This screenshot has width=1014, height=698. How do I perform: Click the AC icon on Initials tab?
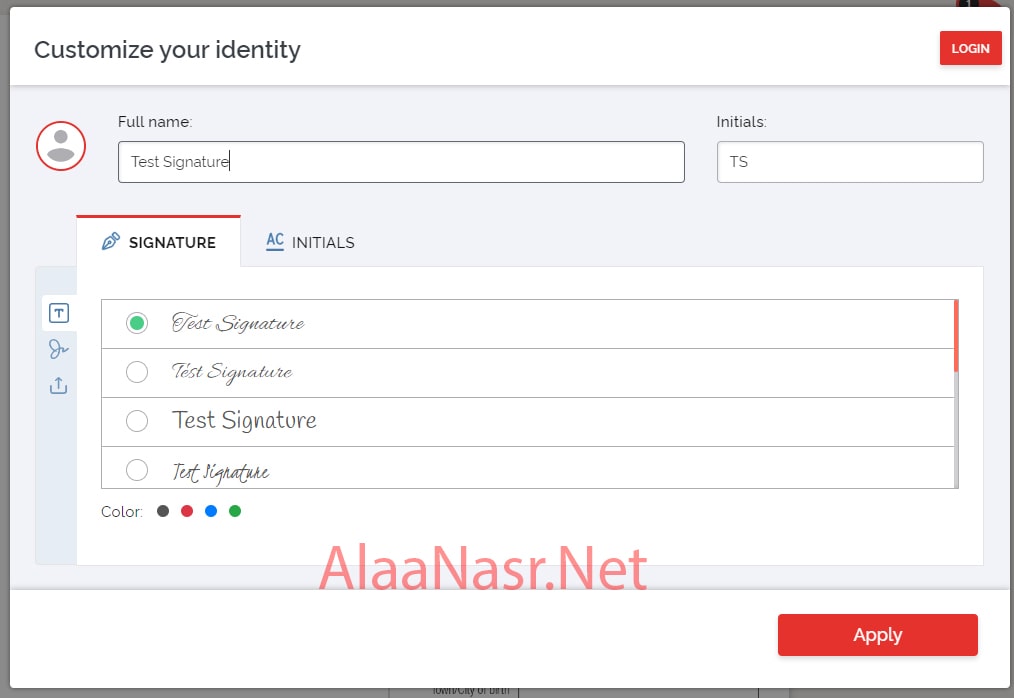pos(275,241)
